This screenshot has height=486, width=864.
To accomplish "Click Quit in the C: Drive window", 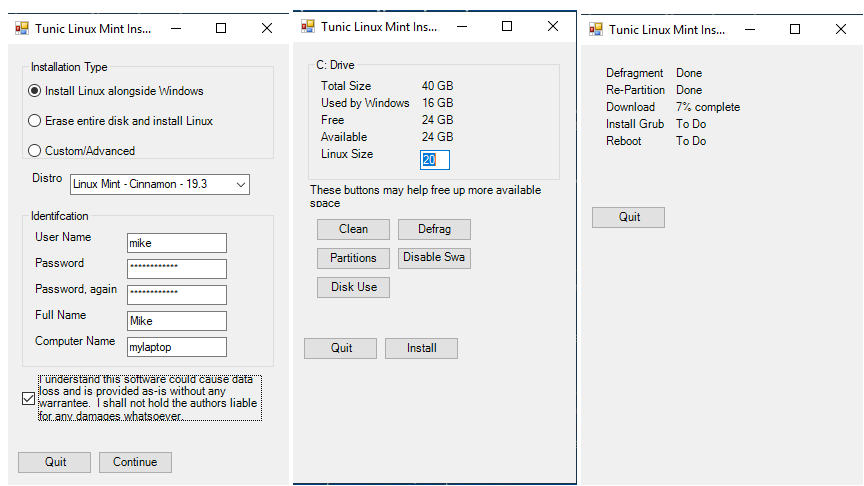I will click(341, 348).
